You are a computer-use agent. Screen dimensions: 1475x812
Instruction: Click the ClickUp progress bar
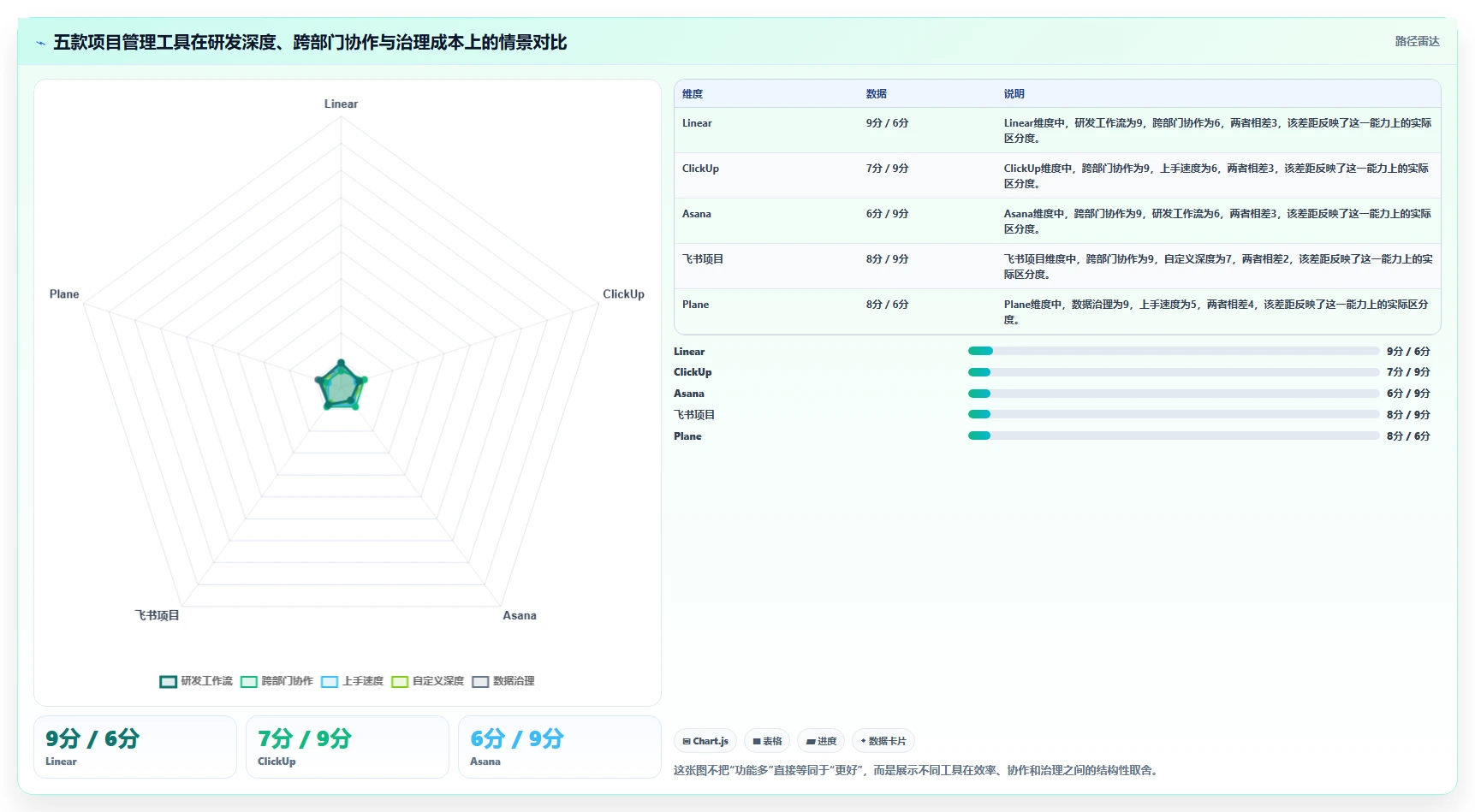(1174, 372)
